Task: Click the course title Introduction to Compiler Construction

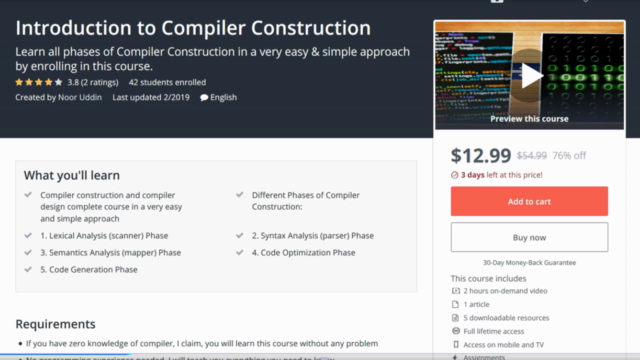Action: pyautogui.click(x=193, y=28)
